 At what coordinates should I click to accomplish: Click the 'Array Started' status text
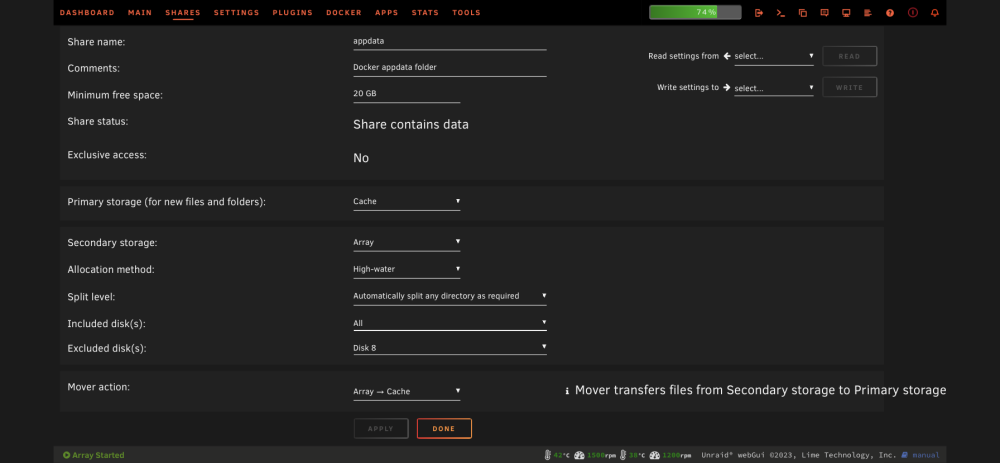pyautogui.click(x=98, y=455)
